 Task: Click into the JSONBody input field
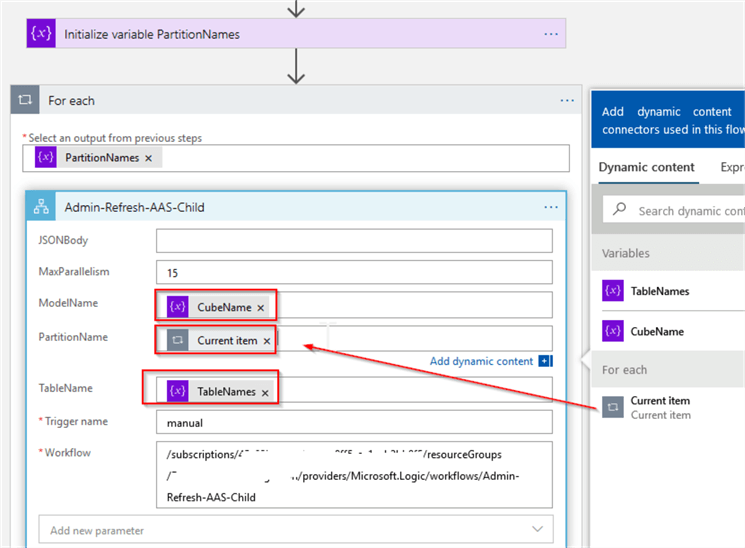pos(354,241)
